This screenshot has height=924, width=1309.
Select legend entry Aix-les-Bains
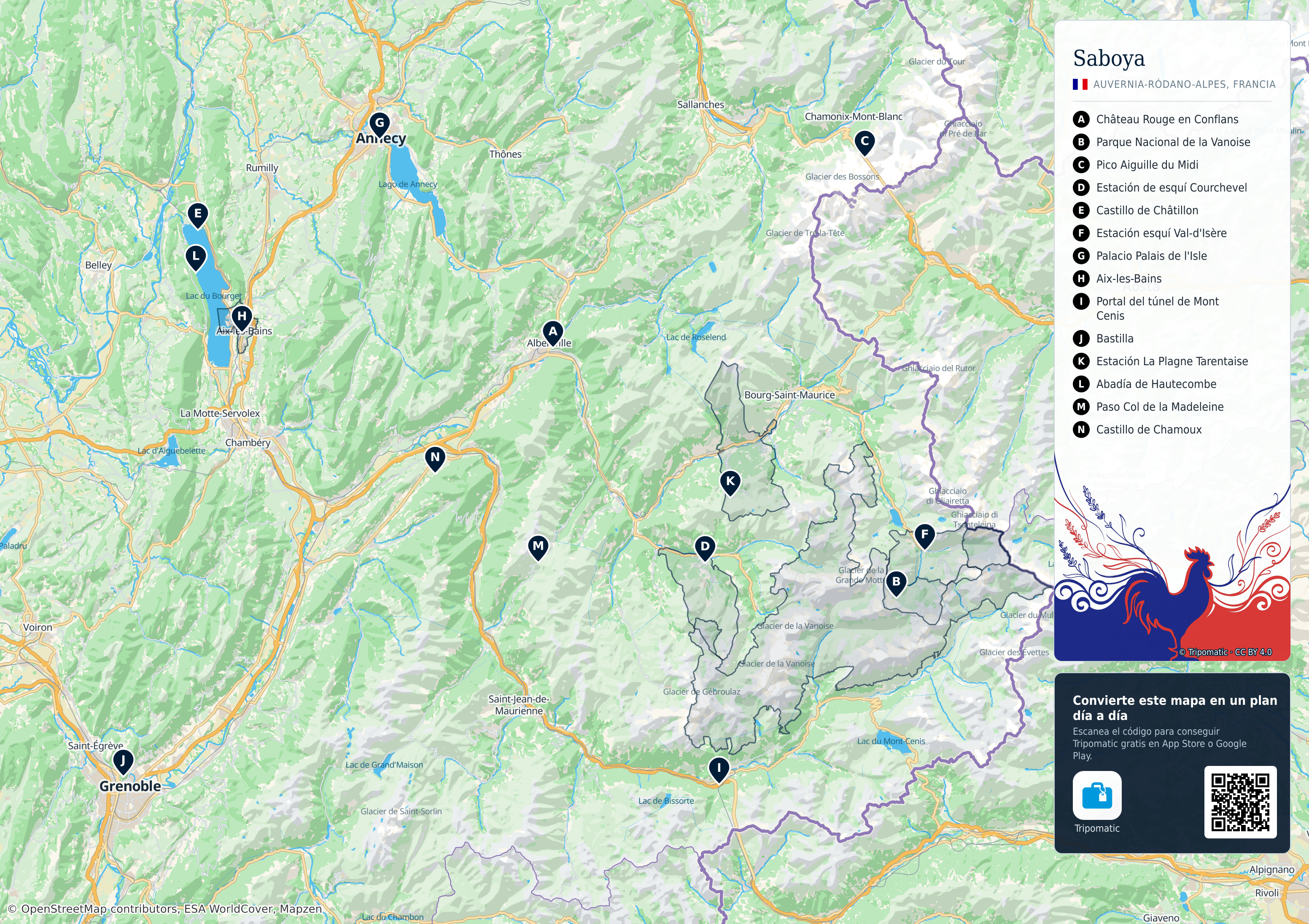click(1118, 279)
